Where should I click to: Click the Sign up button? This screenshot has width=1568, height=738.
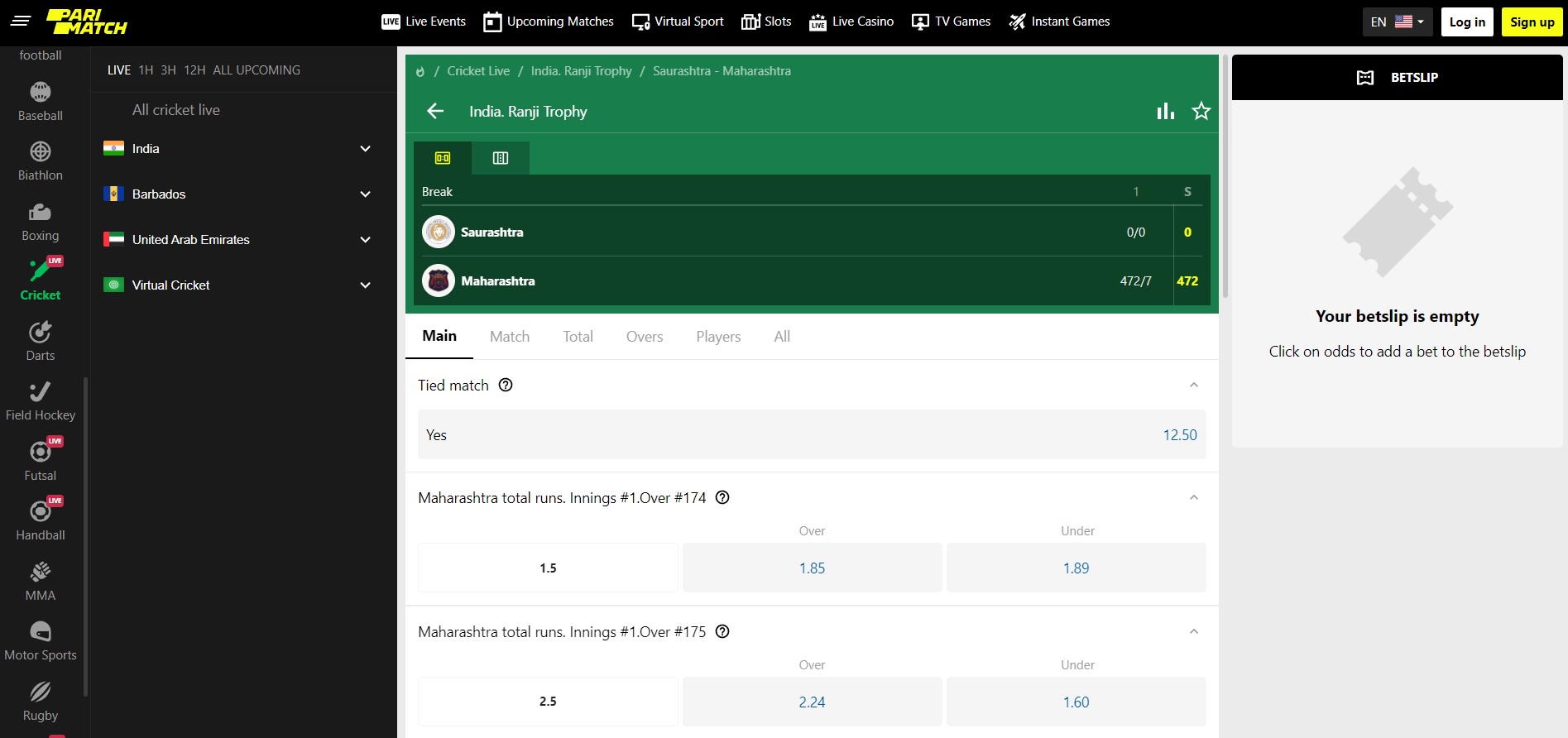click(x=1532, y=22)
